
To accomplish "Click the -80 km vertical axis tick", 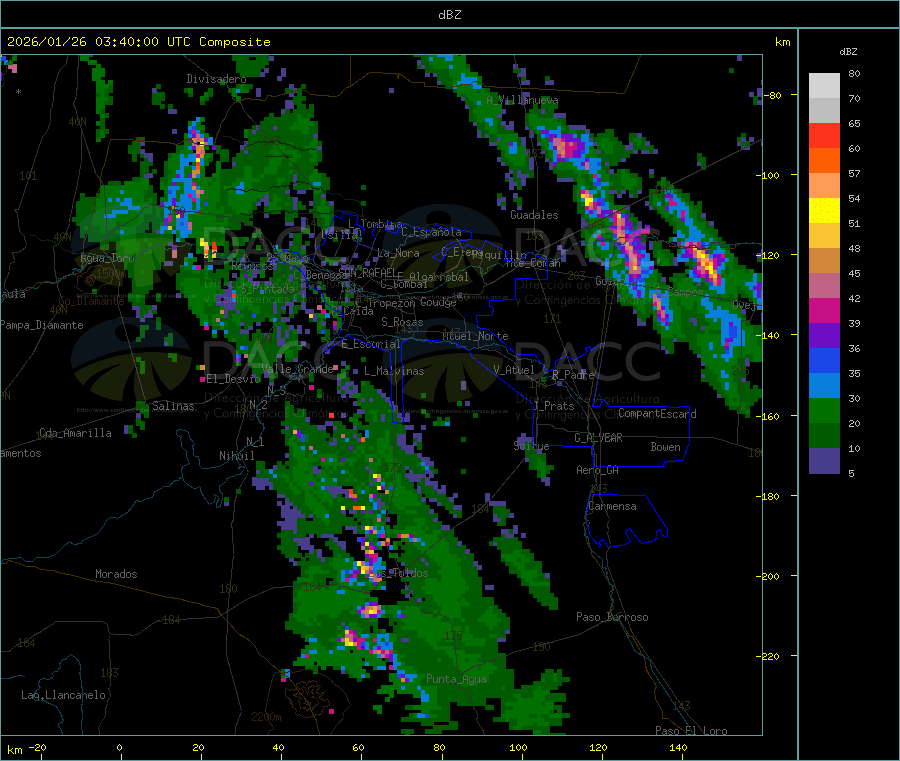I will click(773, 95).
